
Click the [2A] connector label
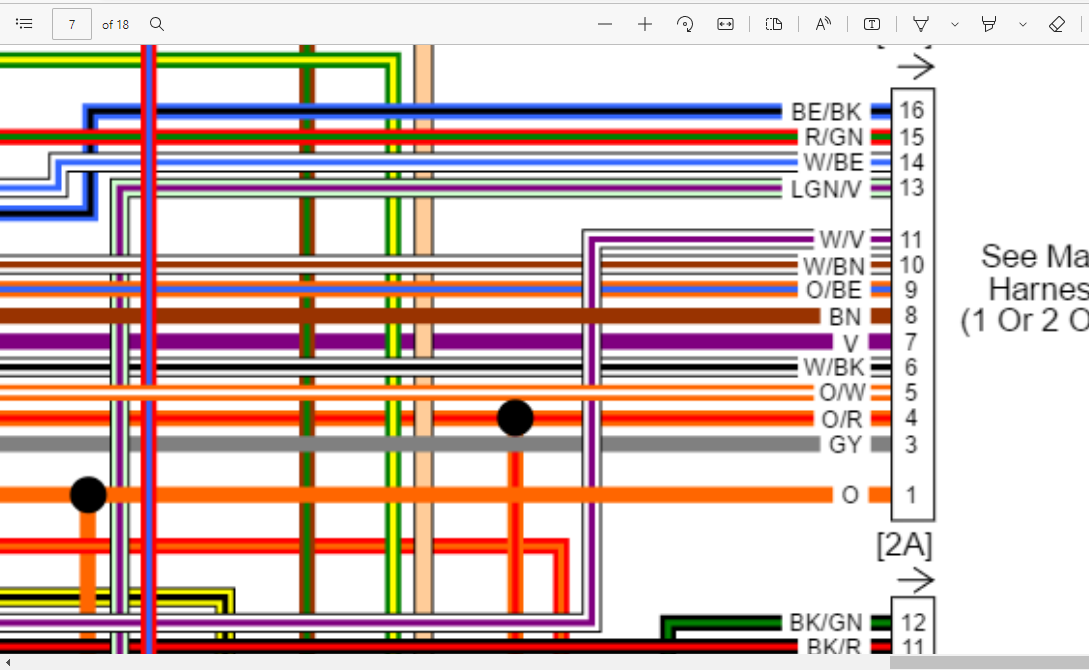click(x=904, y=546)
